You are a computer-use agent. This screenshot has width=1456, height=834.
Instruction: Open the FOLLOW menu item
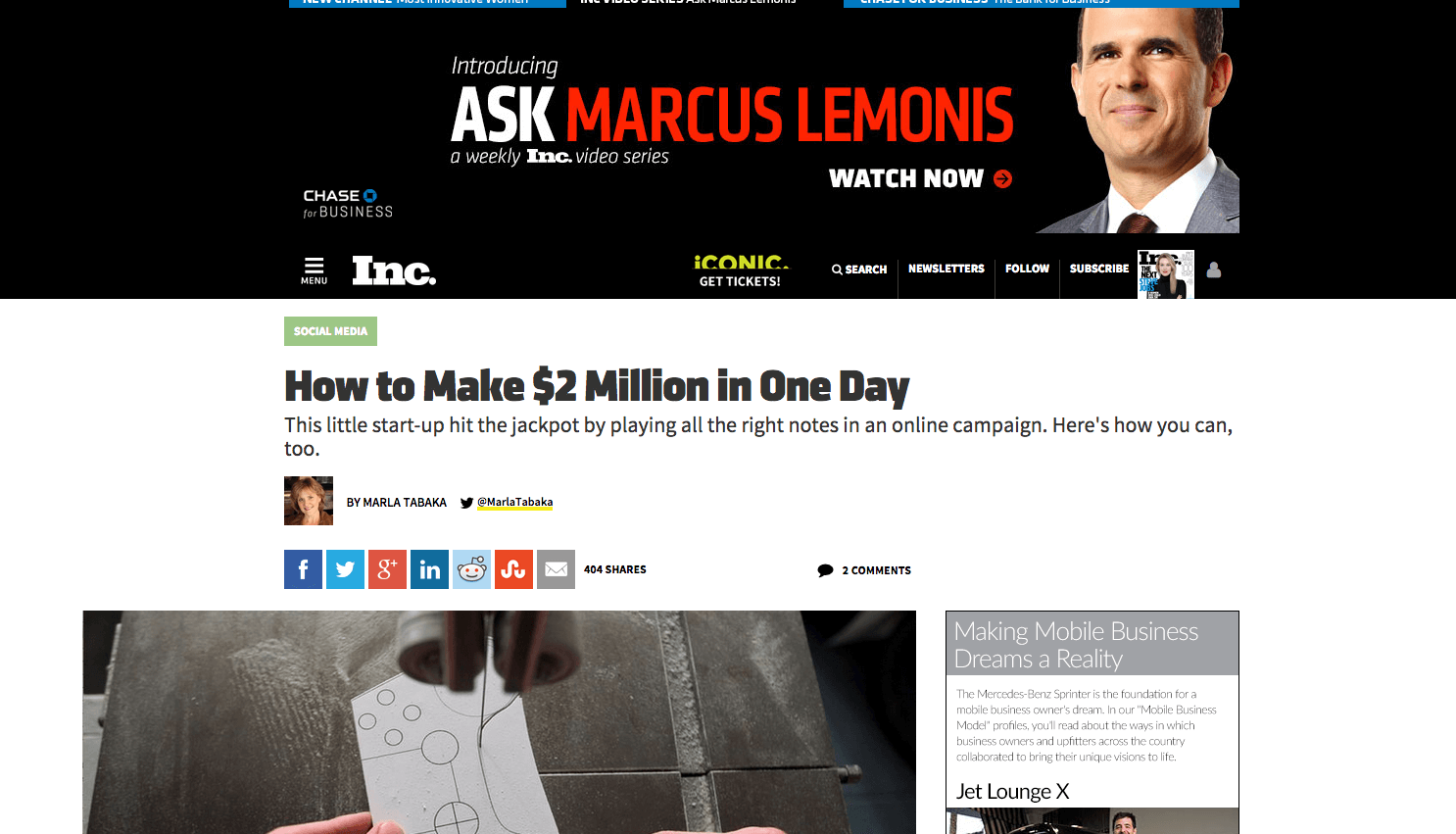pyautogui.click(x=1027, y=269)
